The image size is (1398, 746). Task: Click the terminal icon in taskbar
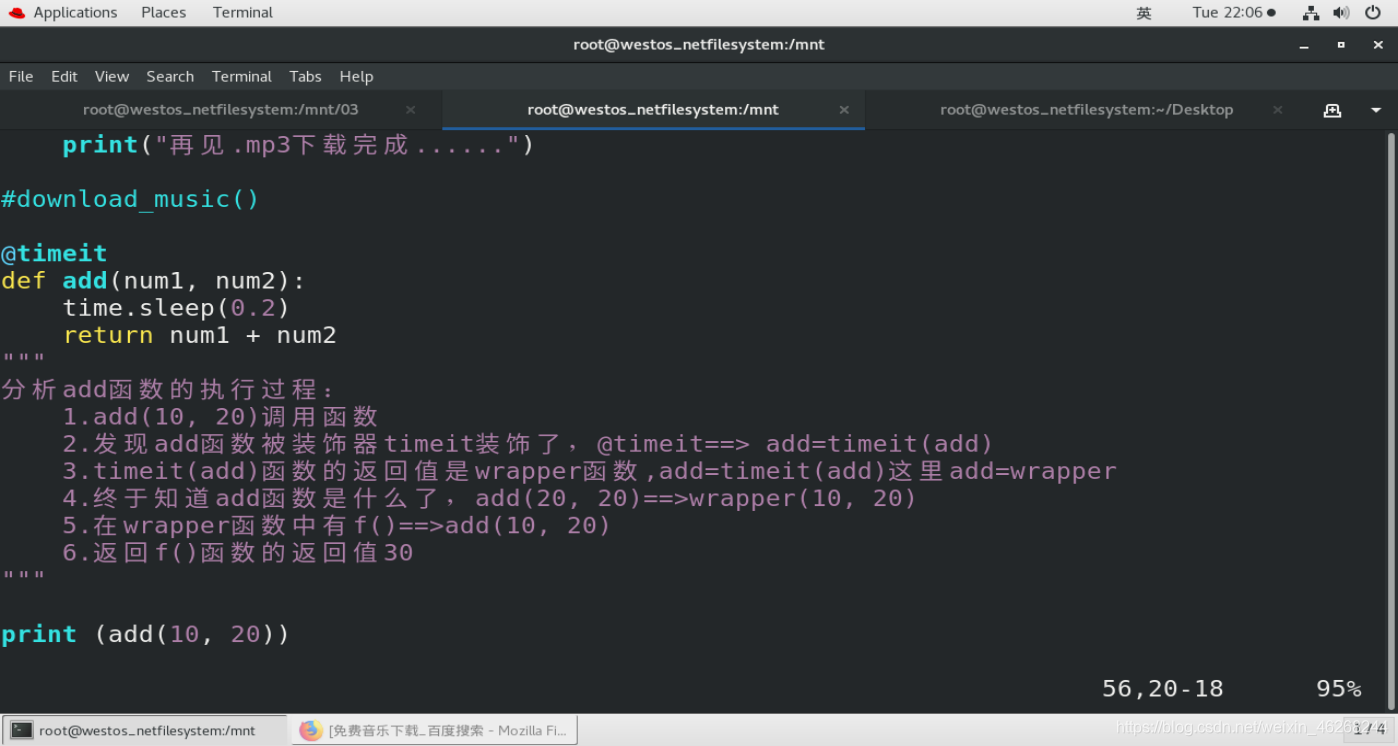pyautogui.click(x=21, y=730)
